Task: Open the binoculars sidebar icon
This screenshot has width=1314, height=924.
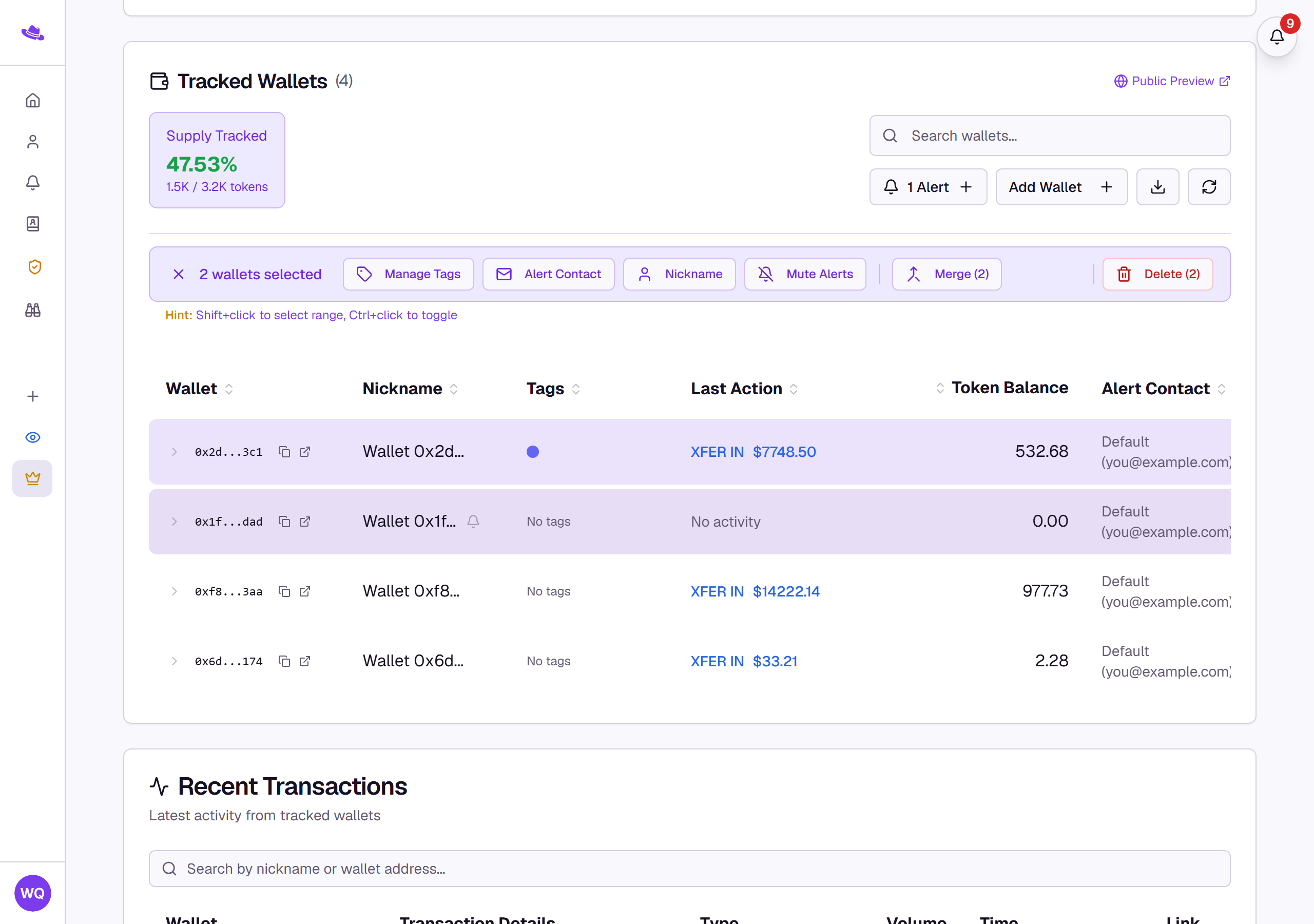Action: pos(33,310)
